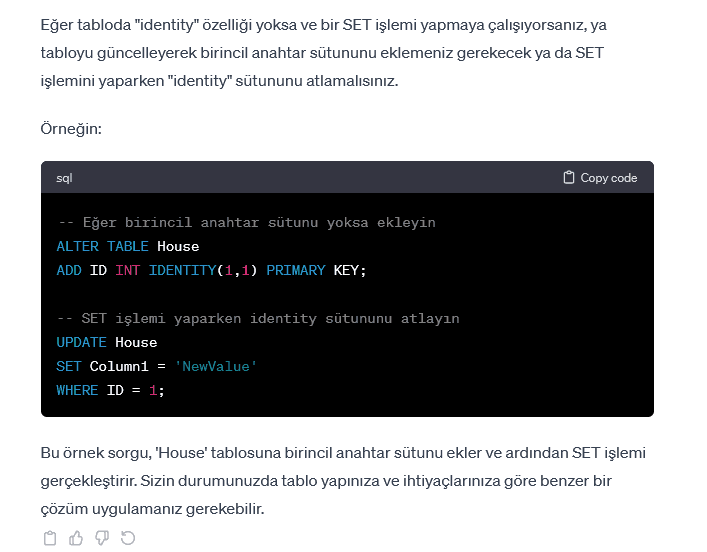Give the response a thumbs down
The image size is (707, 552).
coord(102,538)
